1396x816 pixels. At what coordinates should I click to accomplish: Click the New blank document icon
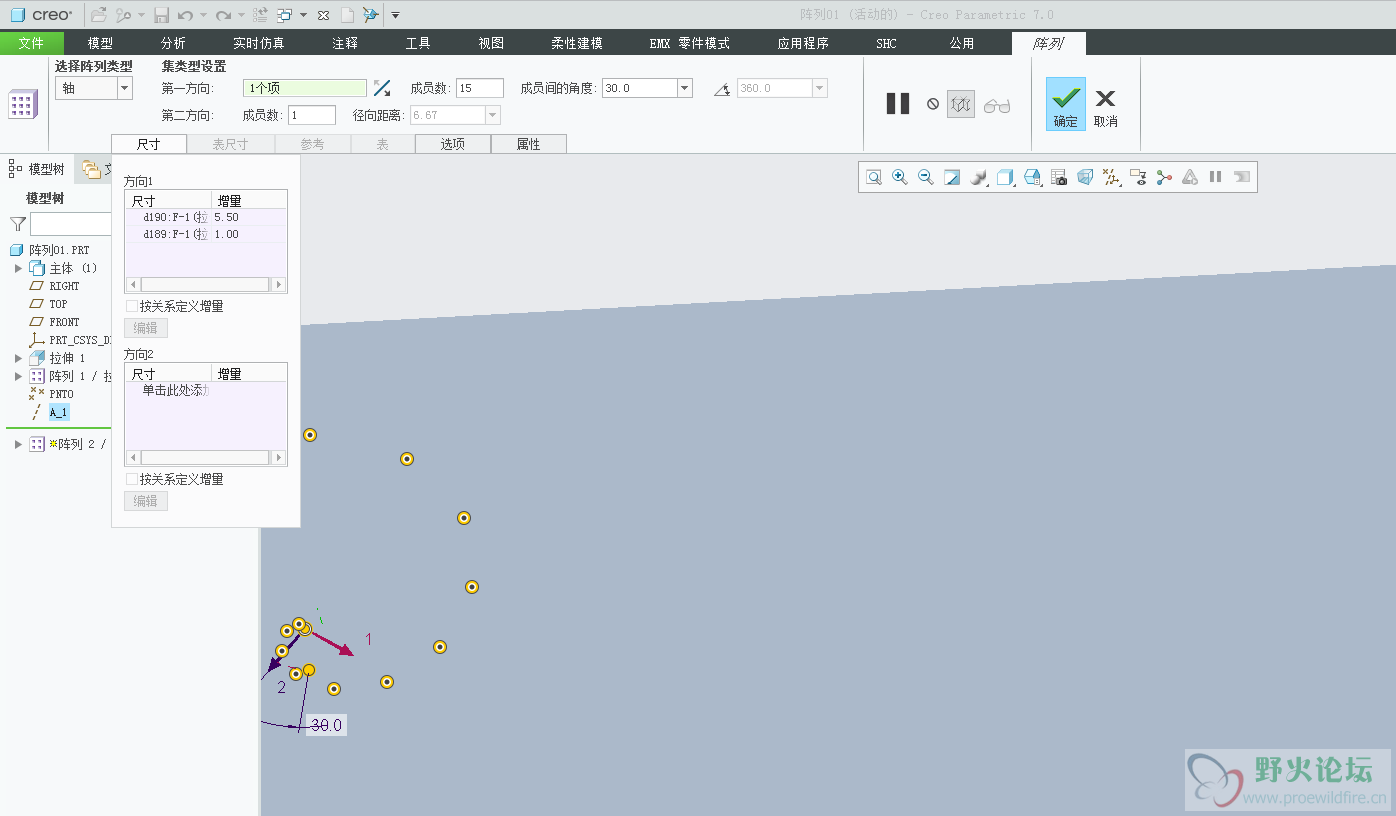347,15
